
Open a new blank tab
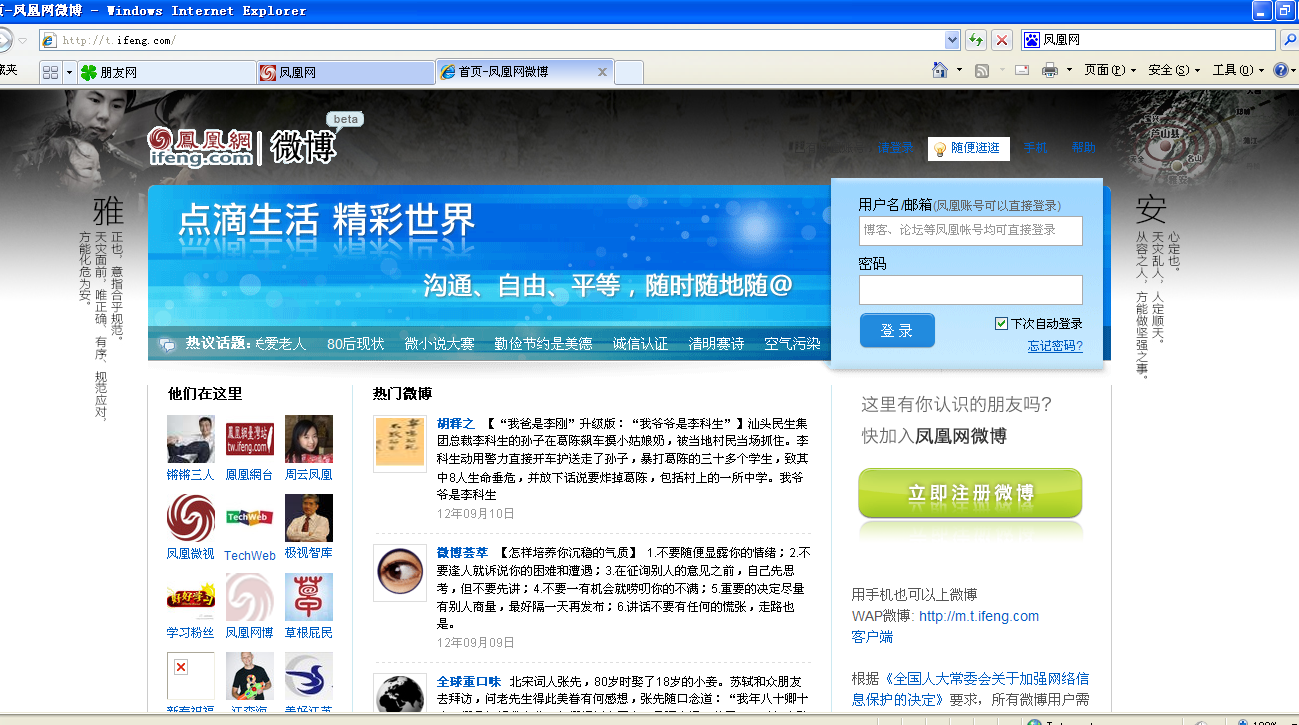628,72
